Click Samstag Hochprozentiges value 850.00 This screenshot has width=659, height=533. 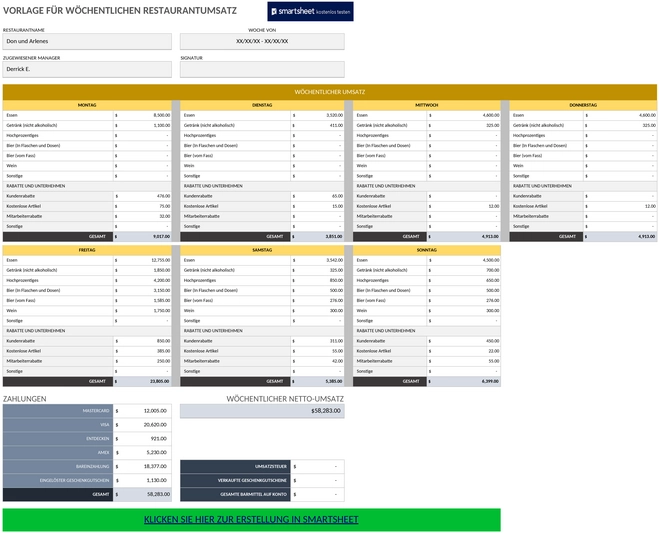[317, 280]
